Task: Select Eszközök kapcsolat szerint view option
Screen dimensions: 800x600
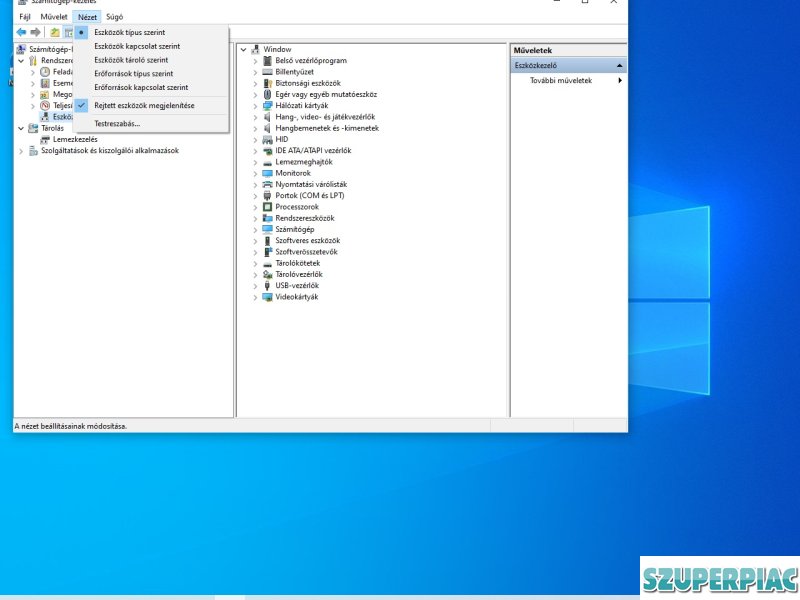Action: pos(137,46)
